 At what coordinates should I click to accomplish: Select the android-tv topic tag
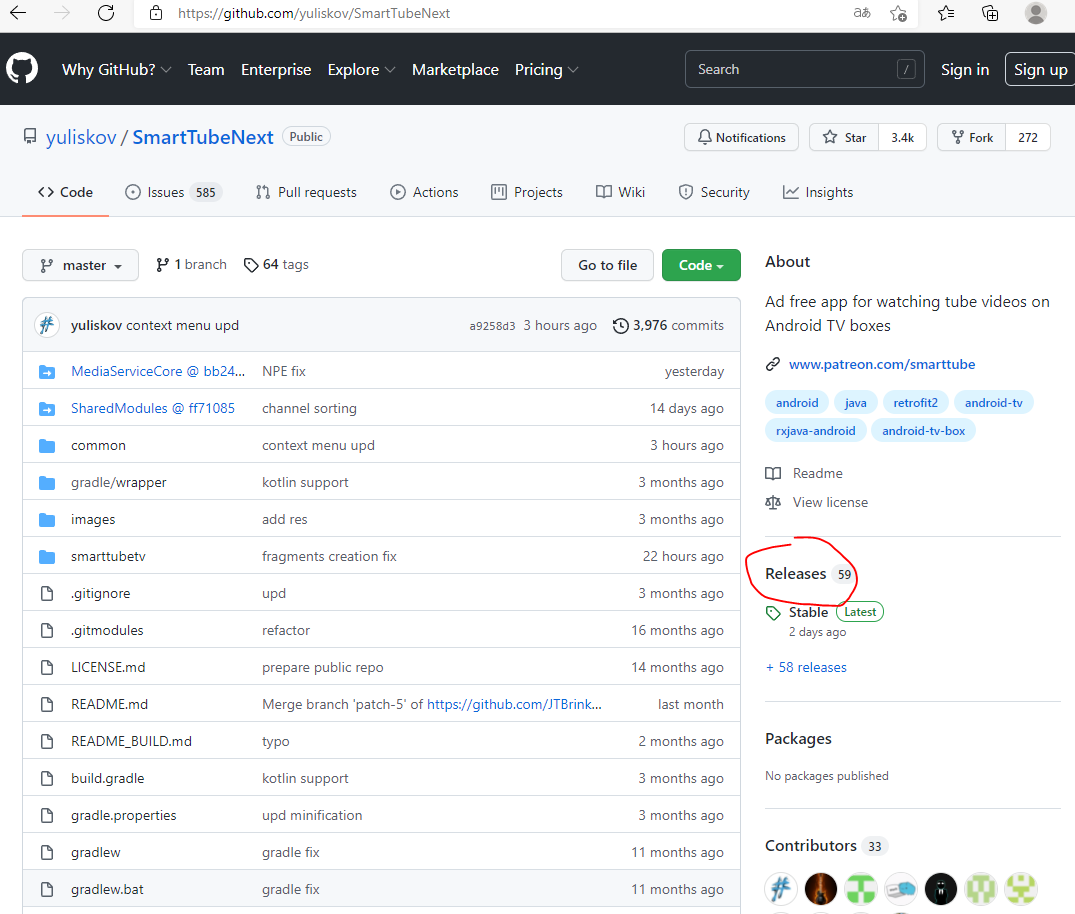point(993,402)
